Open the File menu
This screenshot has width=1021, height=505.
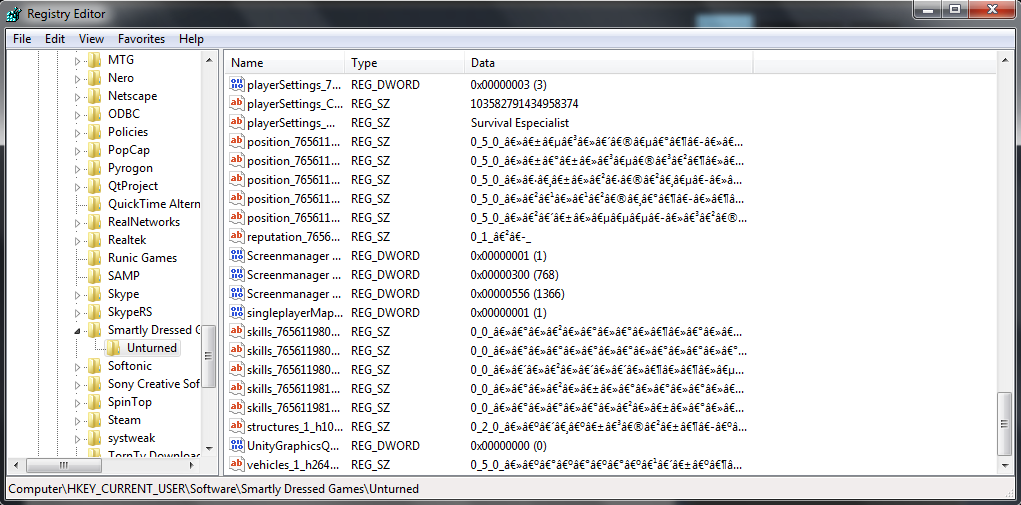pos(22,39)
